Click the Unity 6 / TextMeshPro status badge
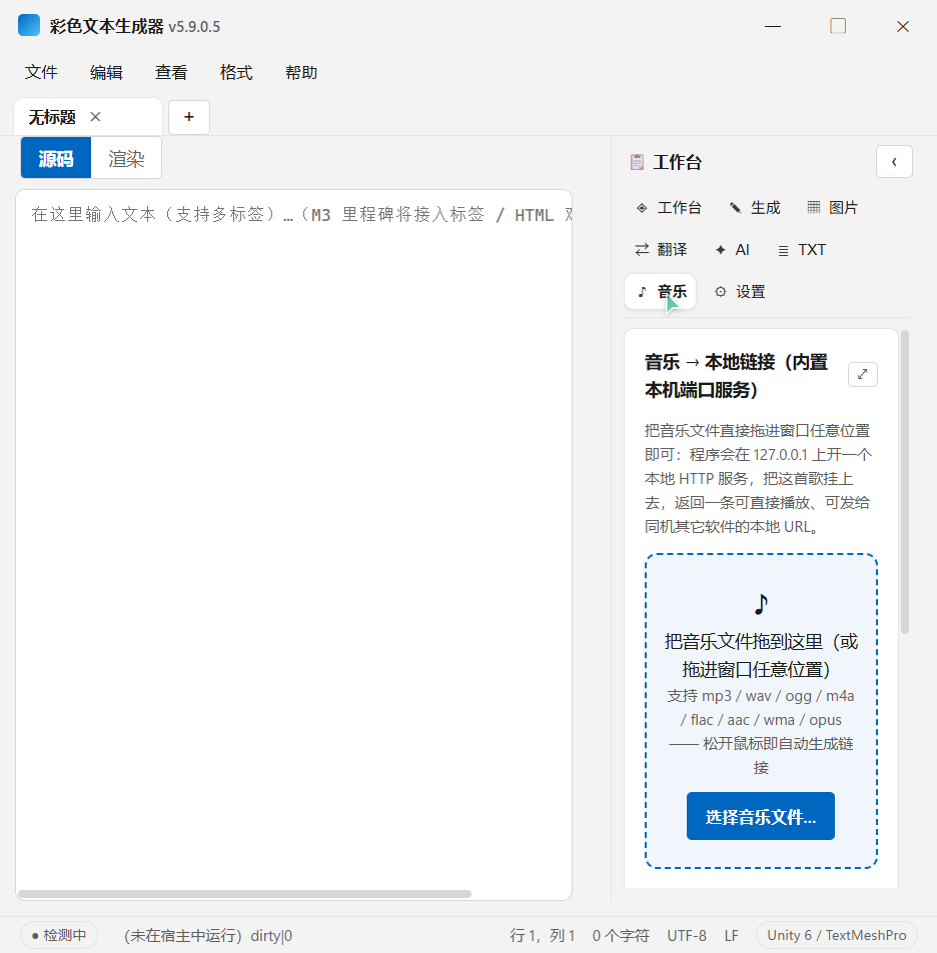937x953 pixels. [837, 935]
